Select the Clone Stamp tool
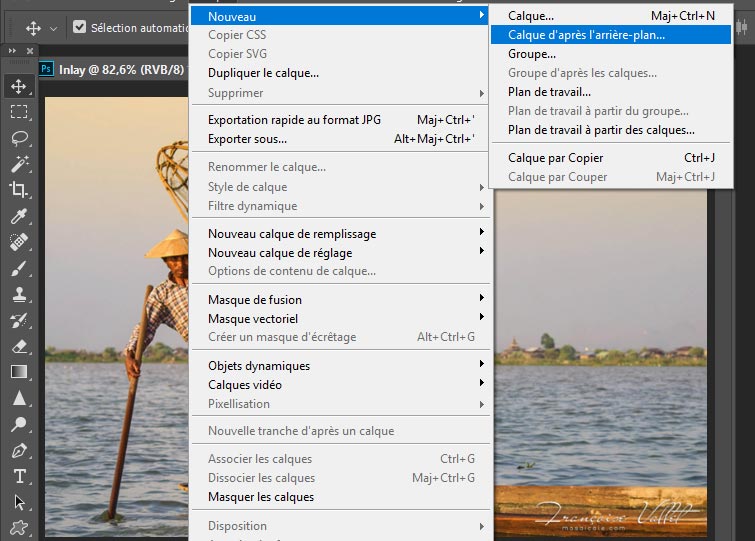This screenshot has height=541, width=755. 19,294
